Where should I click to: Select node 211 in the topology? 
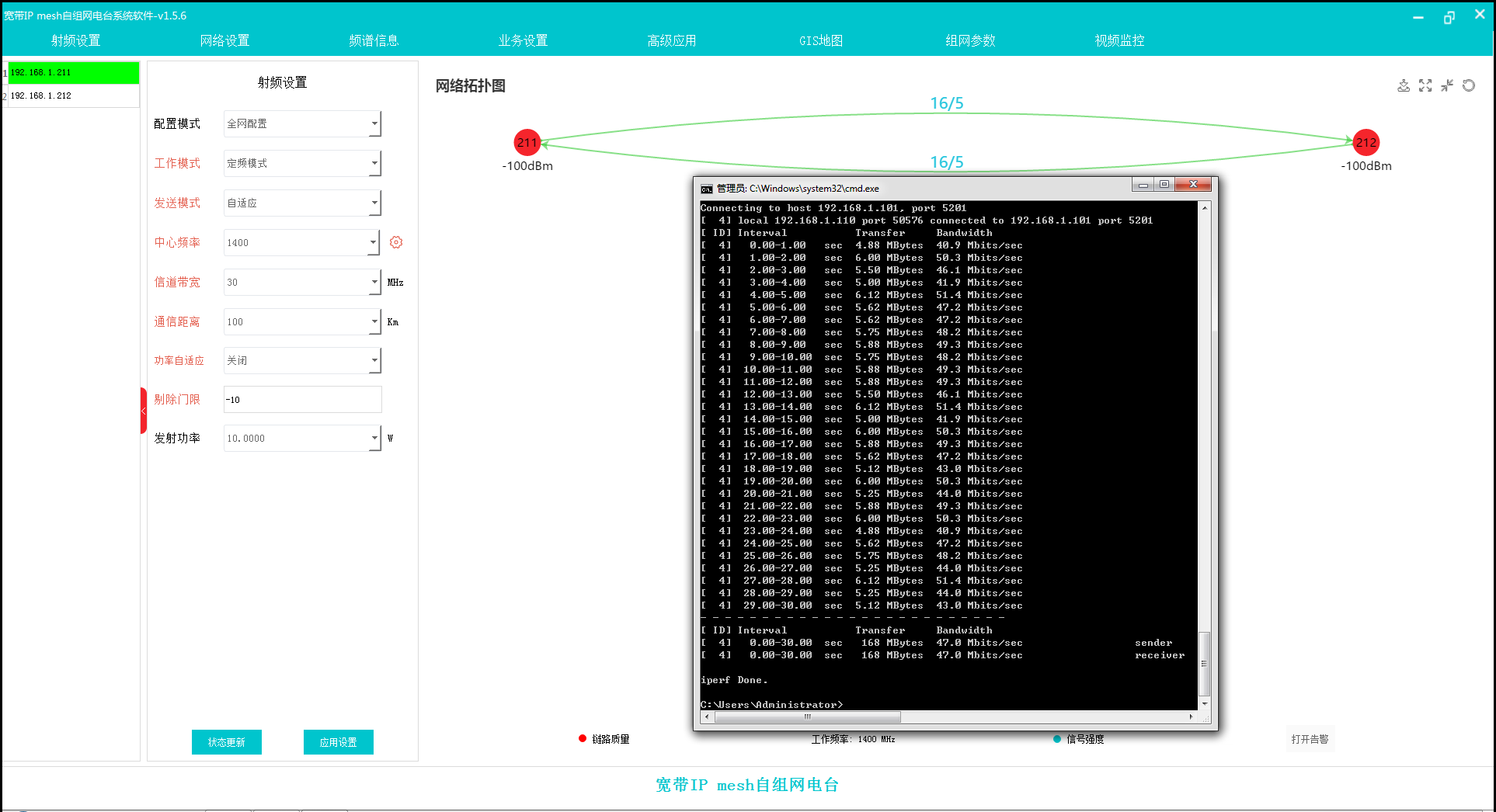pyautogui.click(x=527, y=143)
